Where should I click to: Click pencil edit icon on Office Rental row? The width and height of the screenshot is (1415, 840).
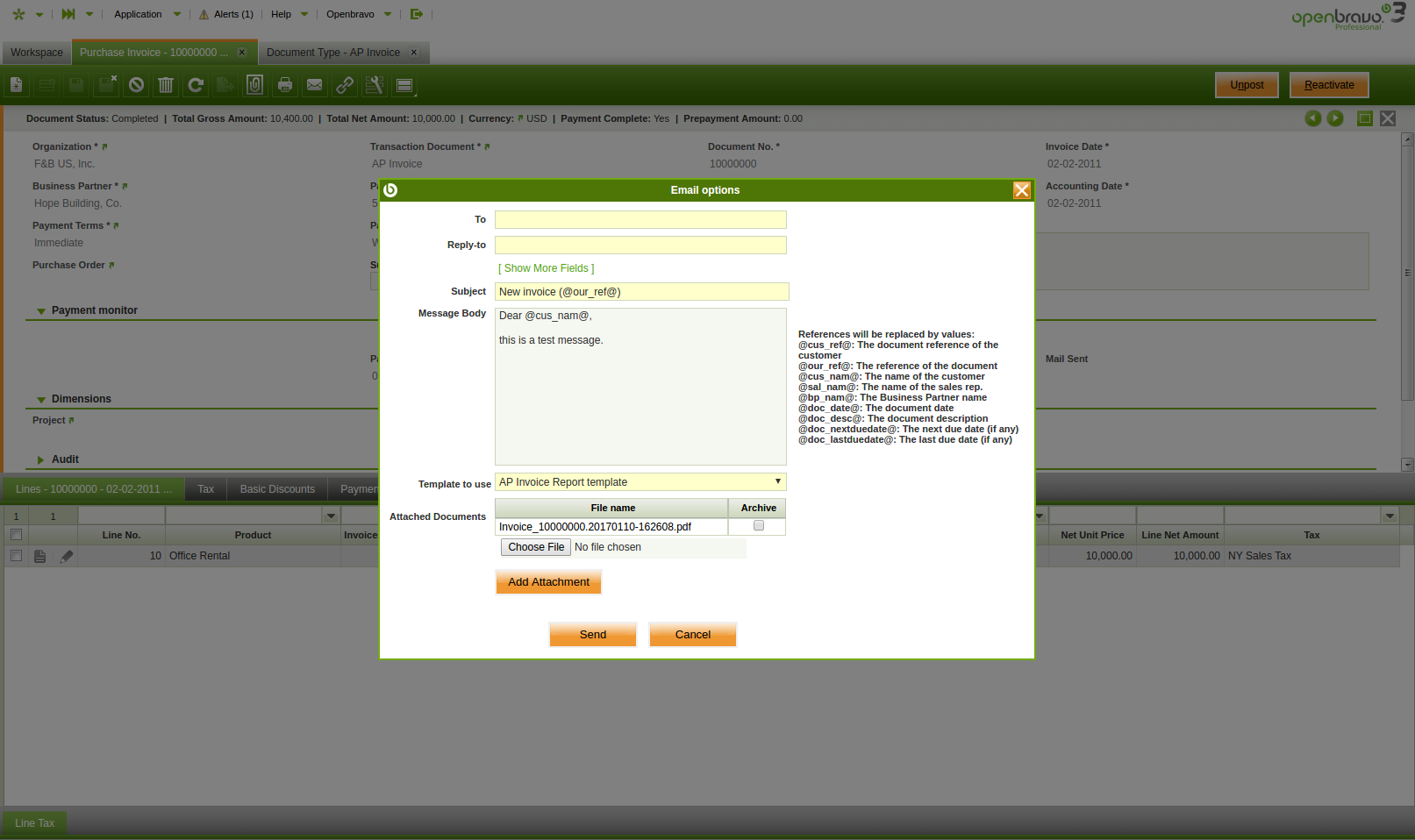tap(67, 556)
